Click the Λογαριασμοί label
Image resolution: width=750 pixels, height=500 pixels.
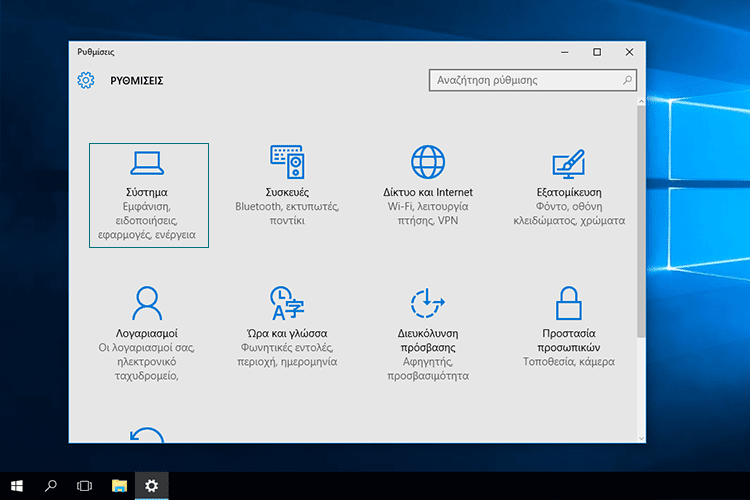(147, 333)
